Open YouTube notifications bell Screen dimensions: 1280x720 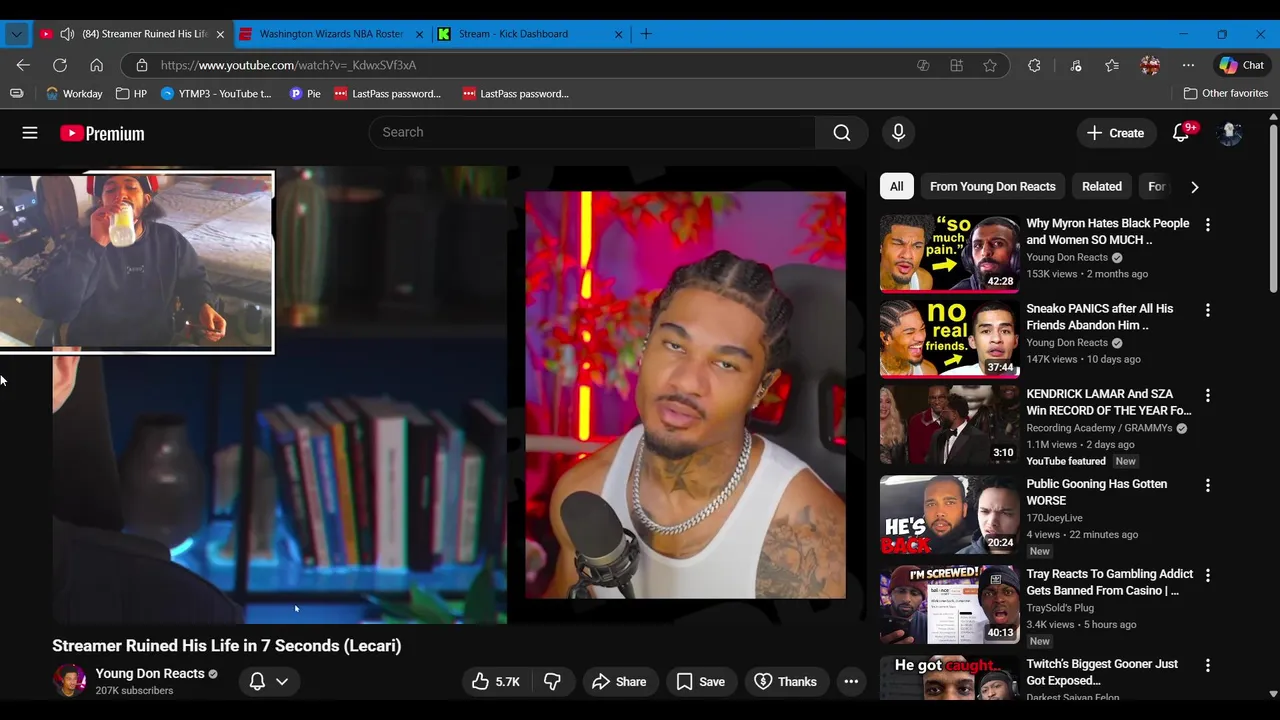click(x=1181, y=133)
